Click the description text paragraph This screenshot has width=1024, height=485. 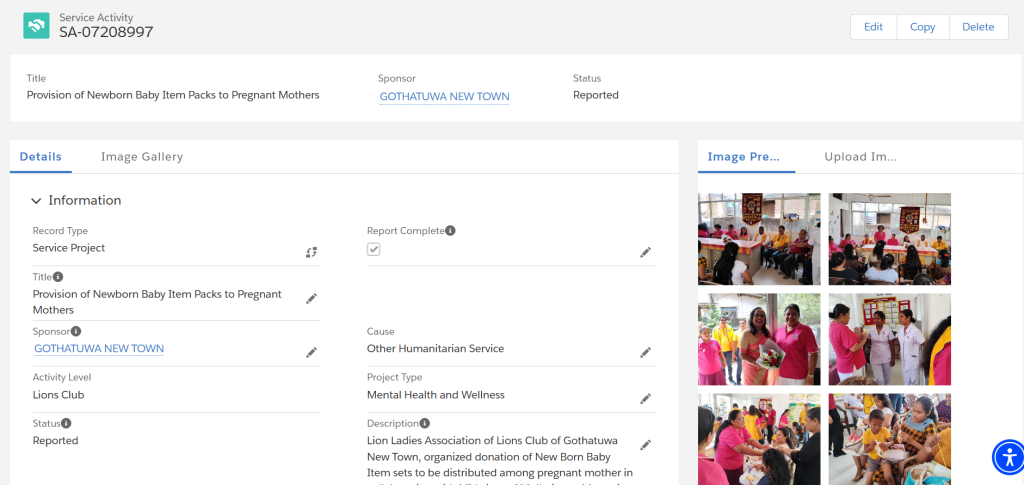(500, 460)
